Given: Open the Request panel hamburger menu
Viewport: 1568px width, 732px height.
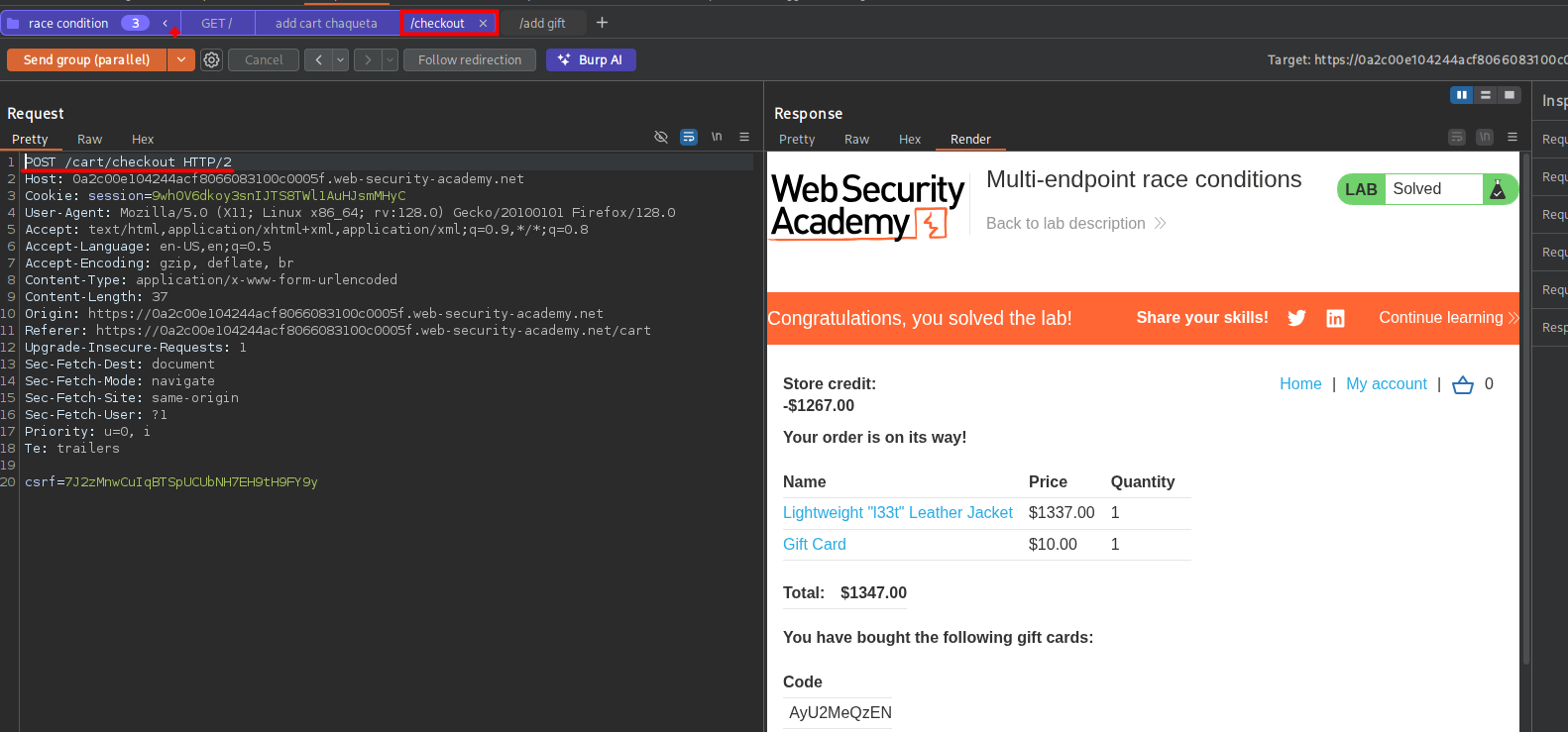Looking at the screenshot, I should [x=744, y=138].
